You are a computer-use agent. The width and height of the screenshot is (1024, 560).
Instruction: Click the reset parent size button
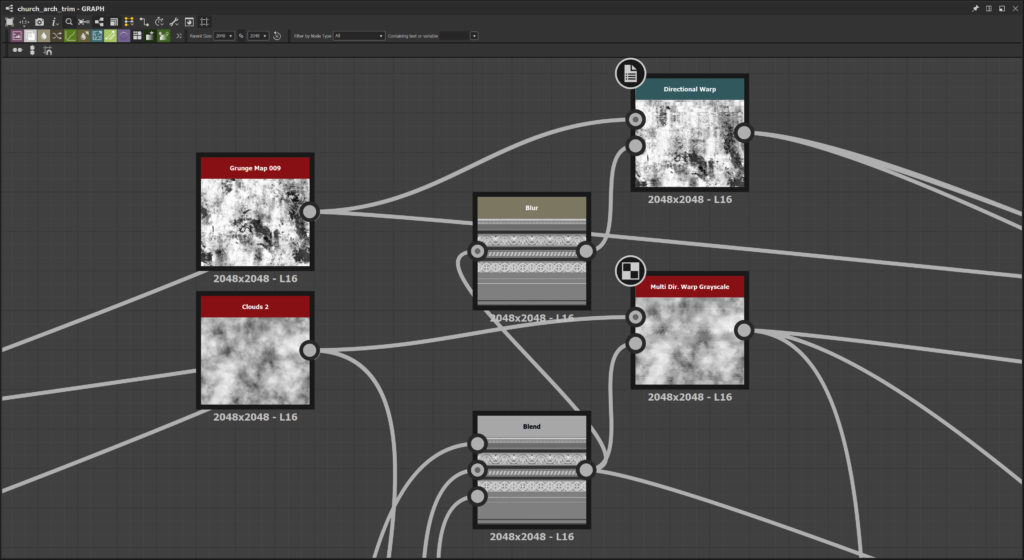(276, 36)
